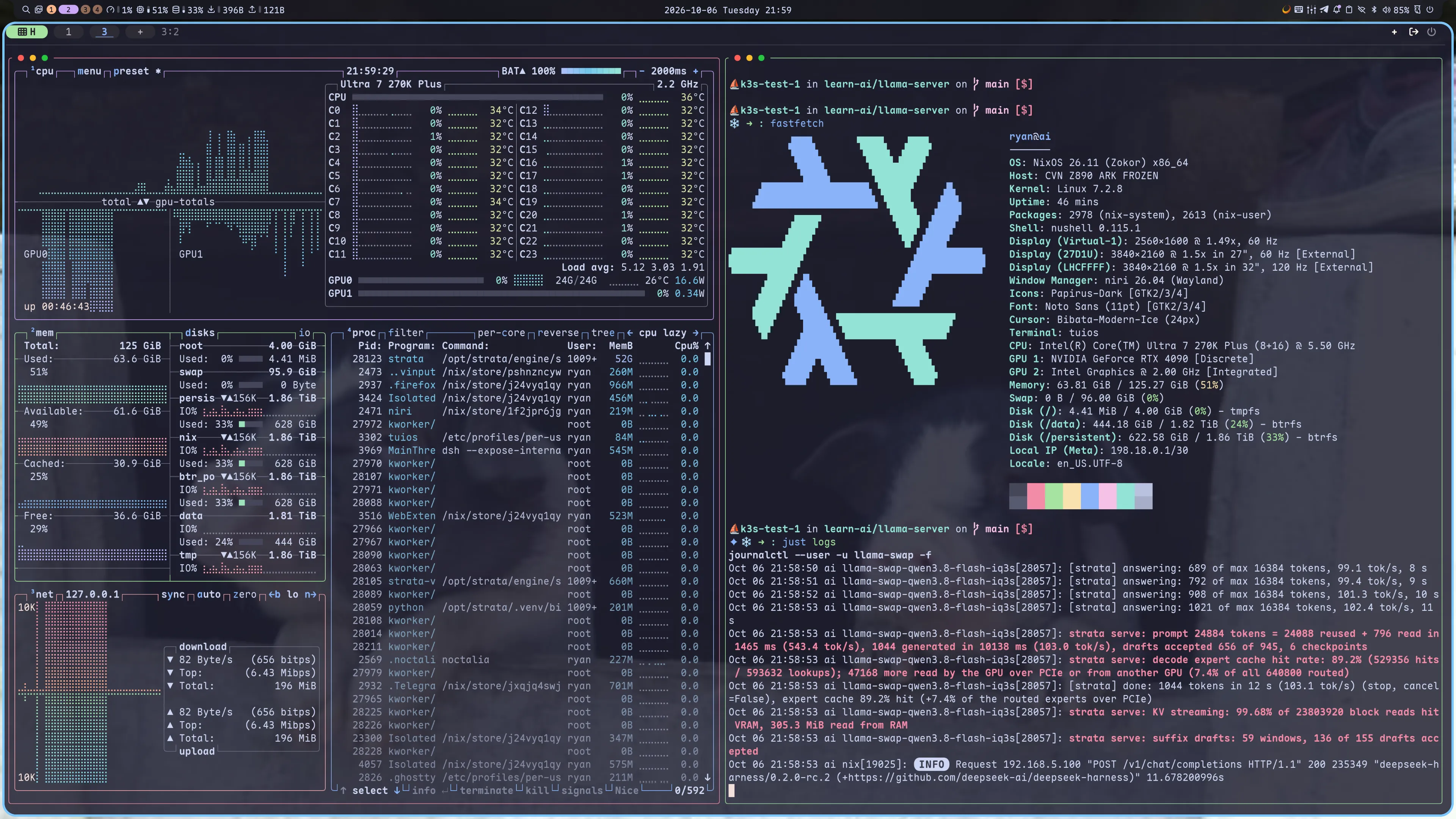The width and height of the screenshot is (1456, 819).
Task: Open power menu icon in top bar
Action: [1430, 9]
